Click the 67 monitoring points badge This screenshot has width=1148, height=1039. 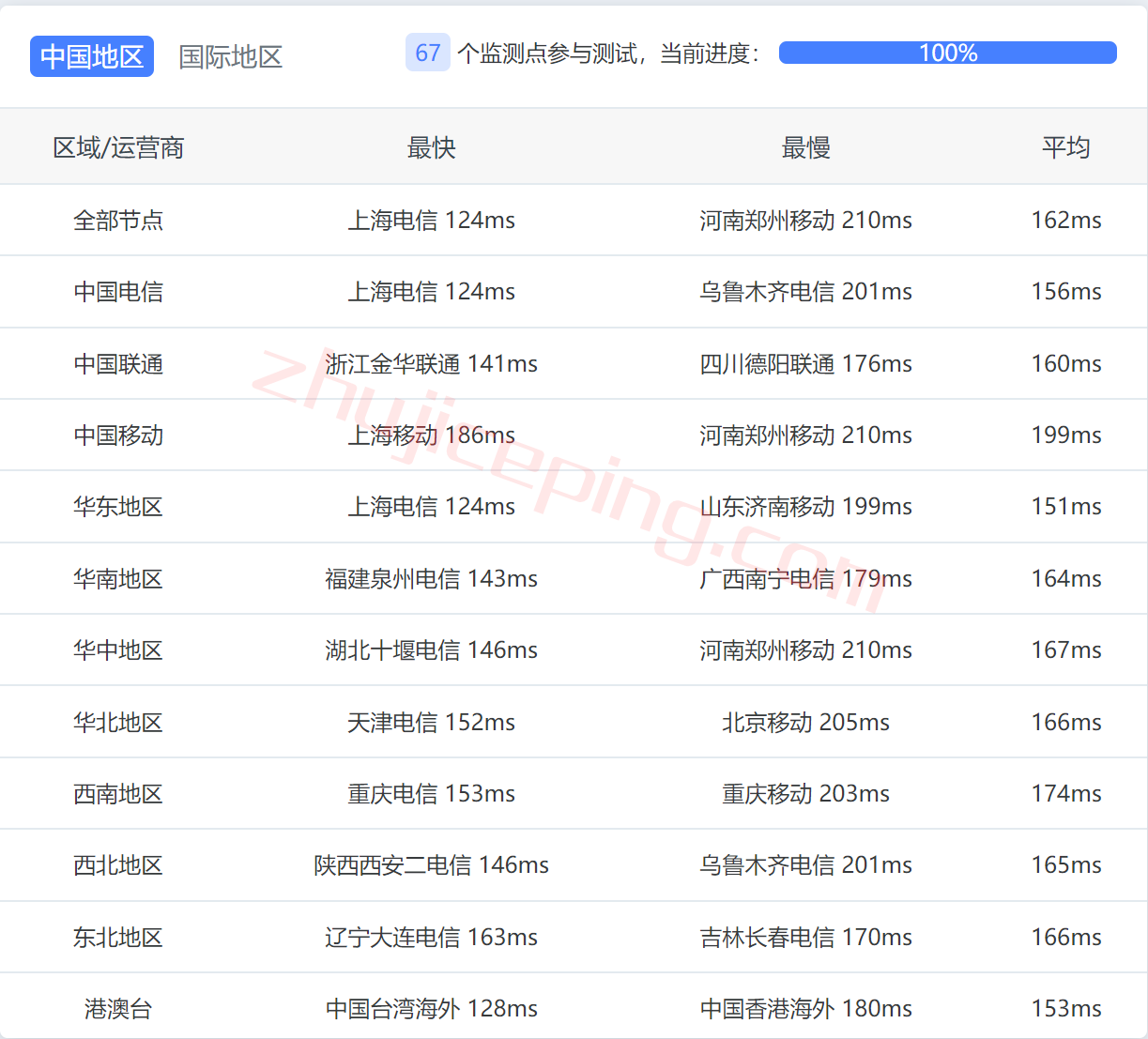point(427,53)
